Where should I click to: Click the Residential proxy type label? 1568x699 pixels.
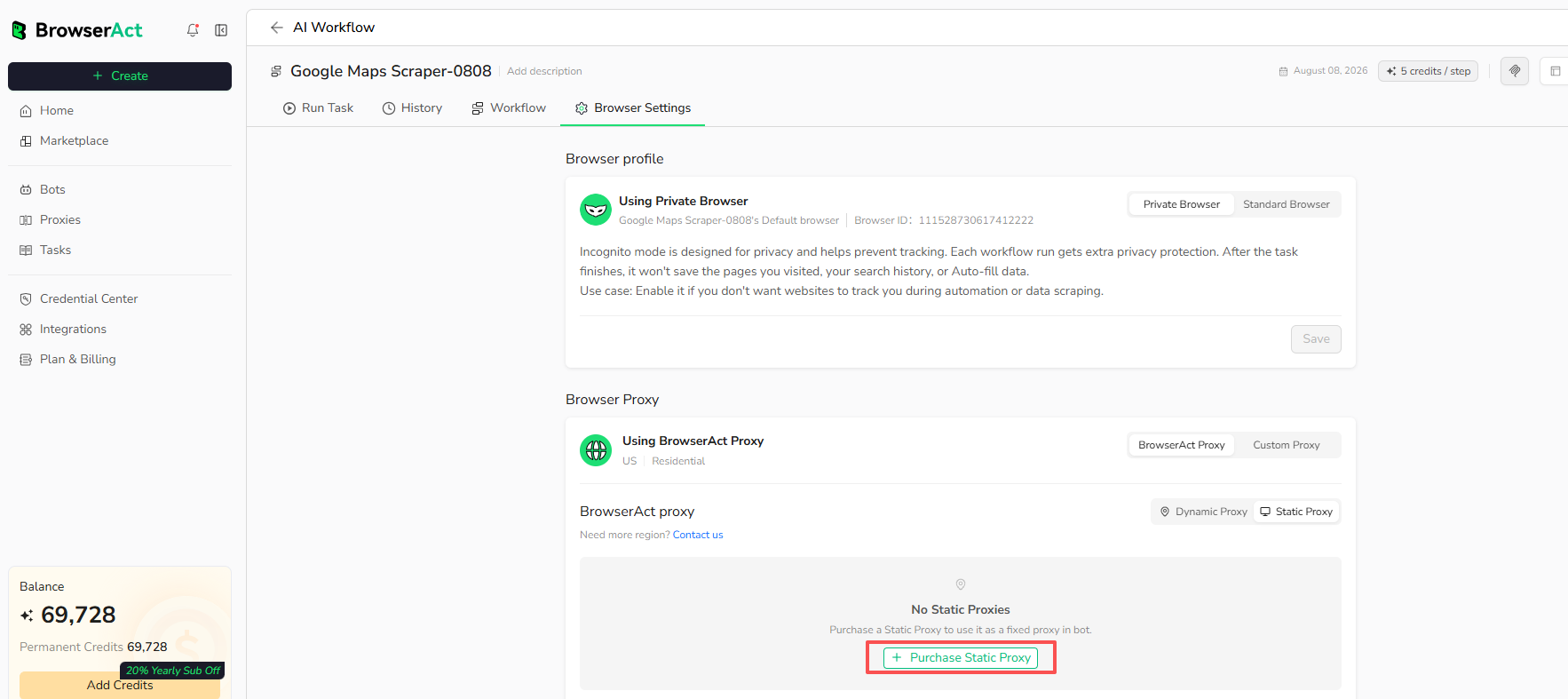[x=678, y=461]
